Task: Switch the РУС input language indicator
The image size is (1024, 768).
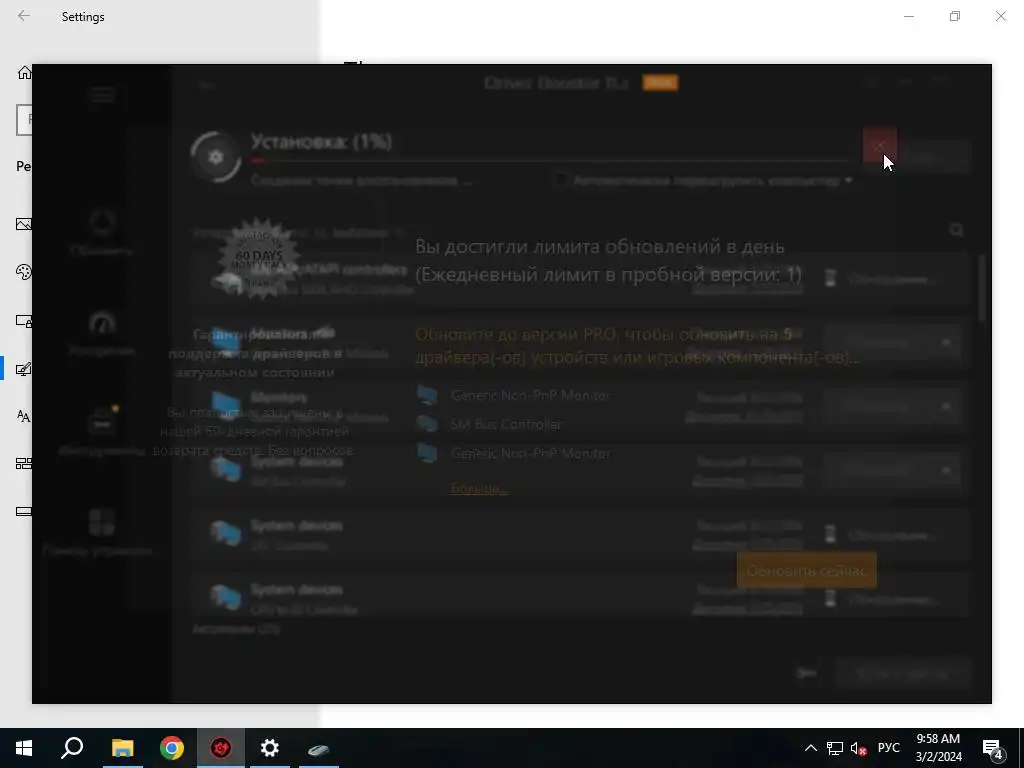Action: coord(888,748)
